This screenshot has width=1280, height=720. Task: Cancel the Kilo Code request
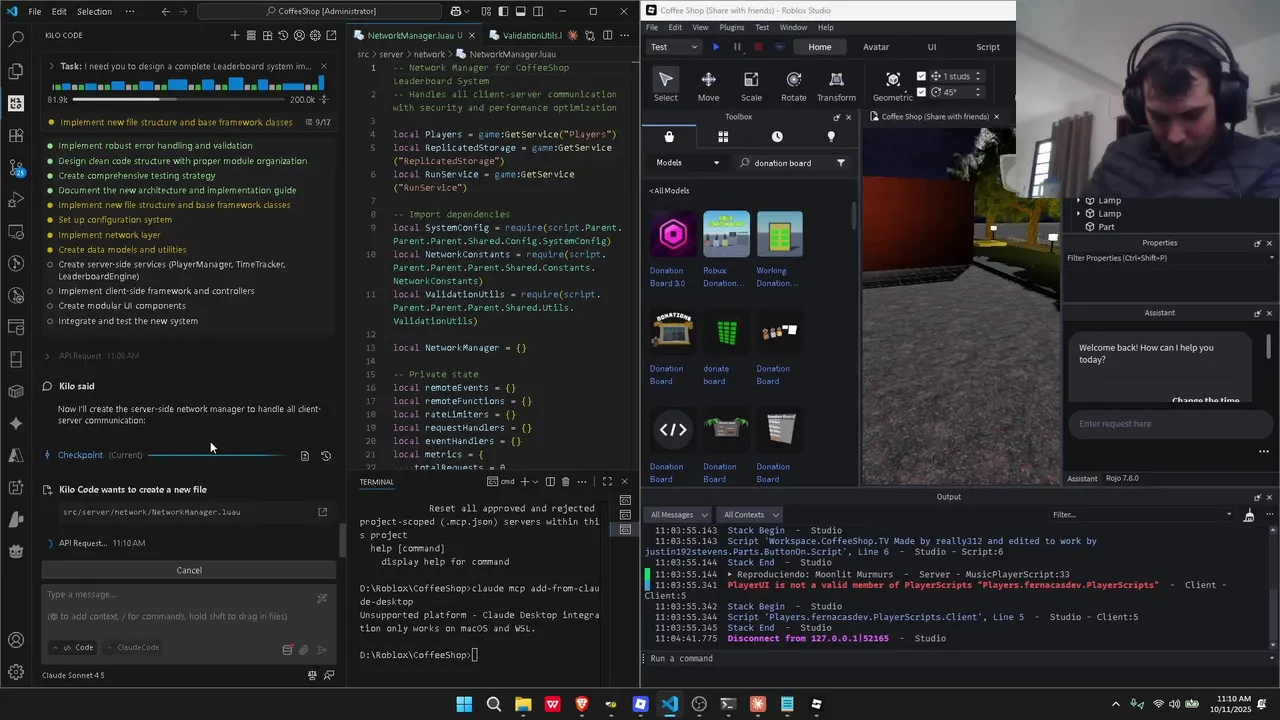[189, 570]
